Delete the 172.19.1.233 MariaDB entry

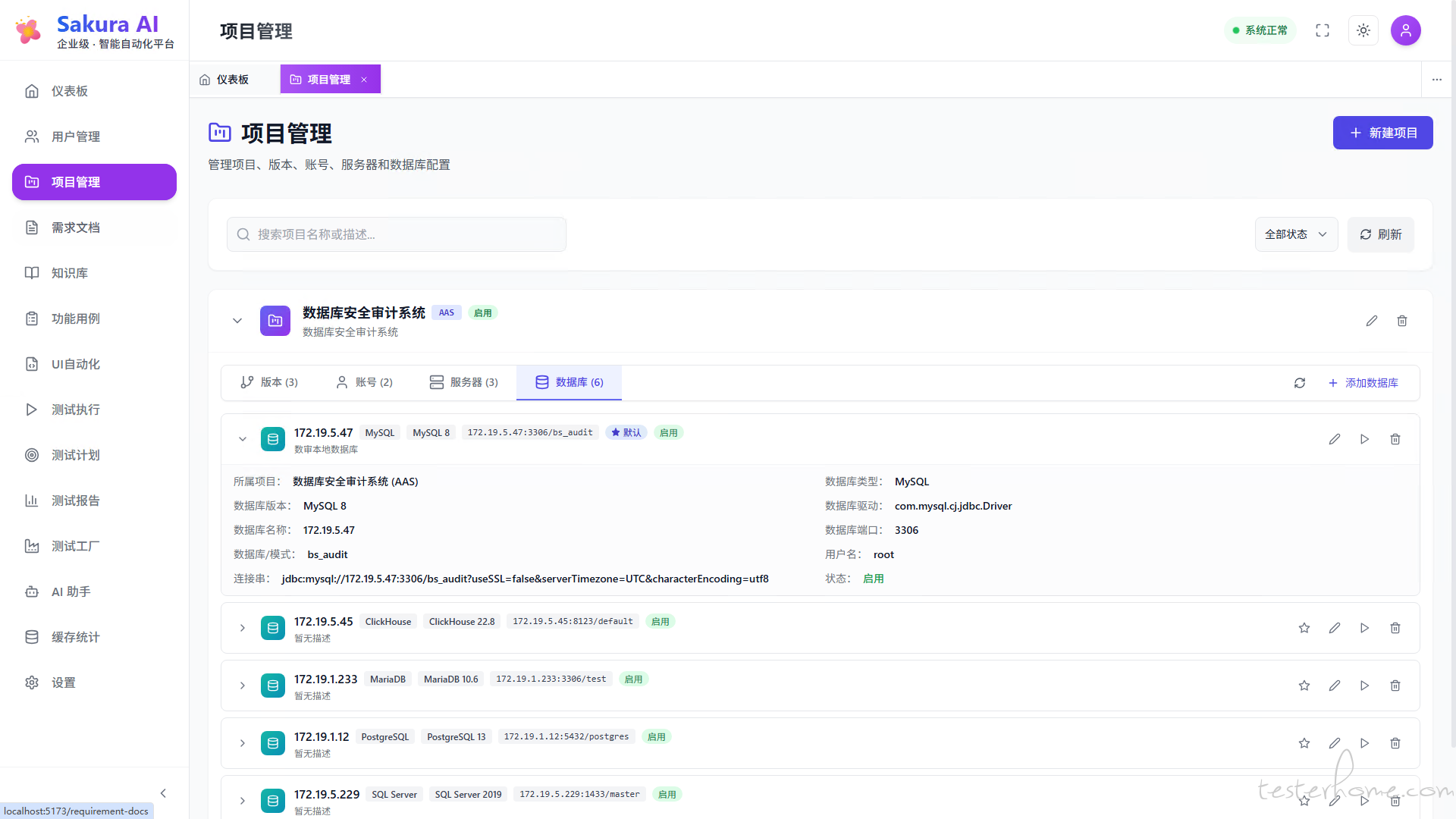pyautogui.click(x=1395, y=686)
